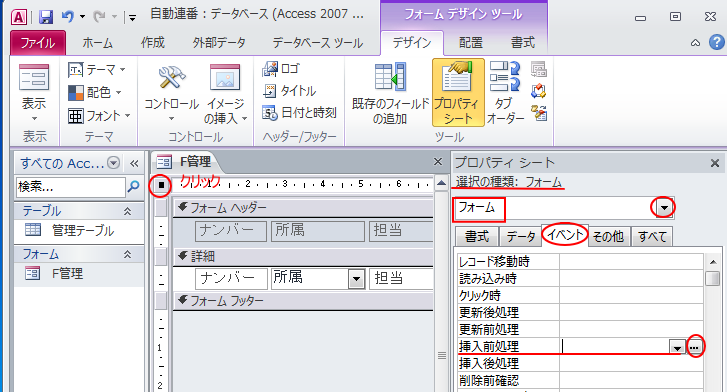Click the view code icon
Viewport: 727px width, 392px height.
pos(539,91)
